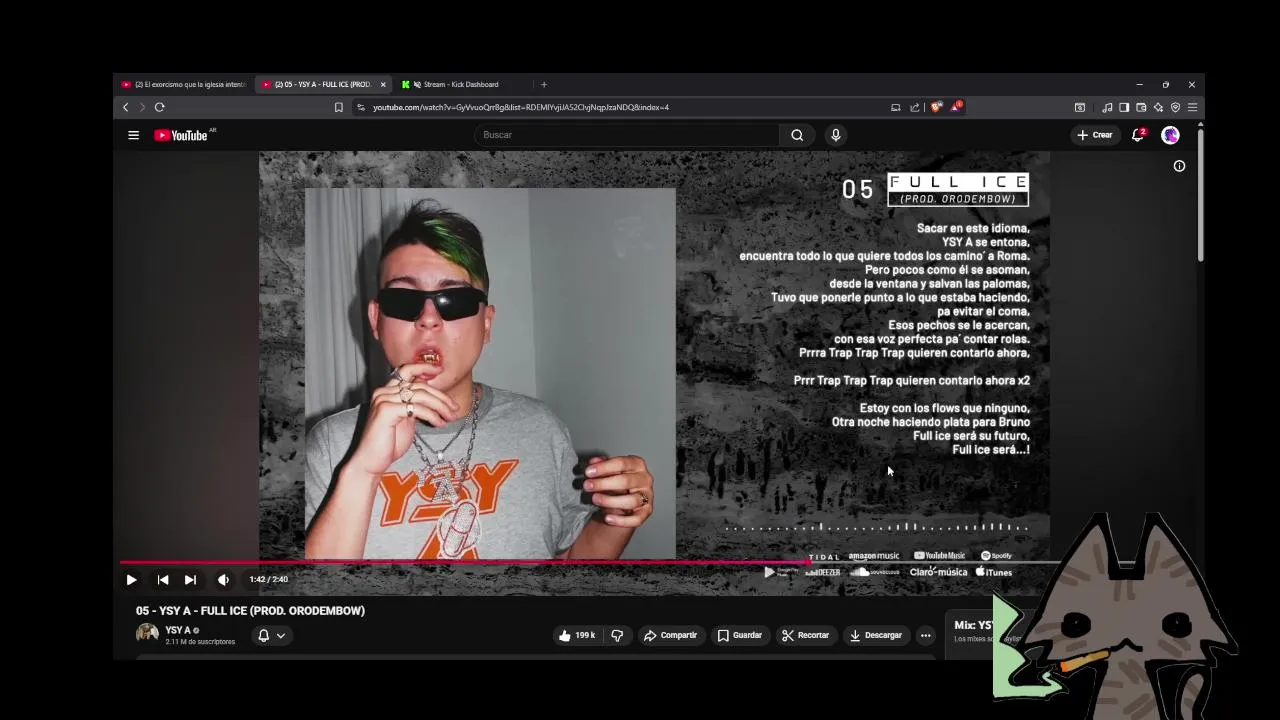Go forward in the browser
1280x720 pixels.
(x=142, y=107)
